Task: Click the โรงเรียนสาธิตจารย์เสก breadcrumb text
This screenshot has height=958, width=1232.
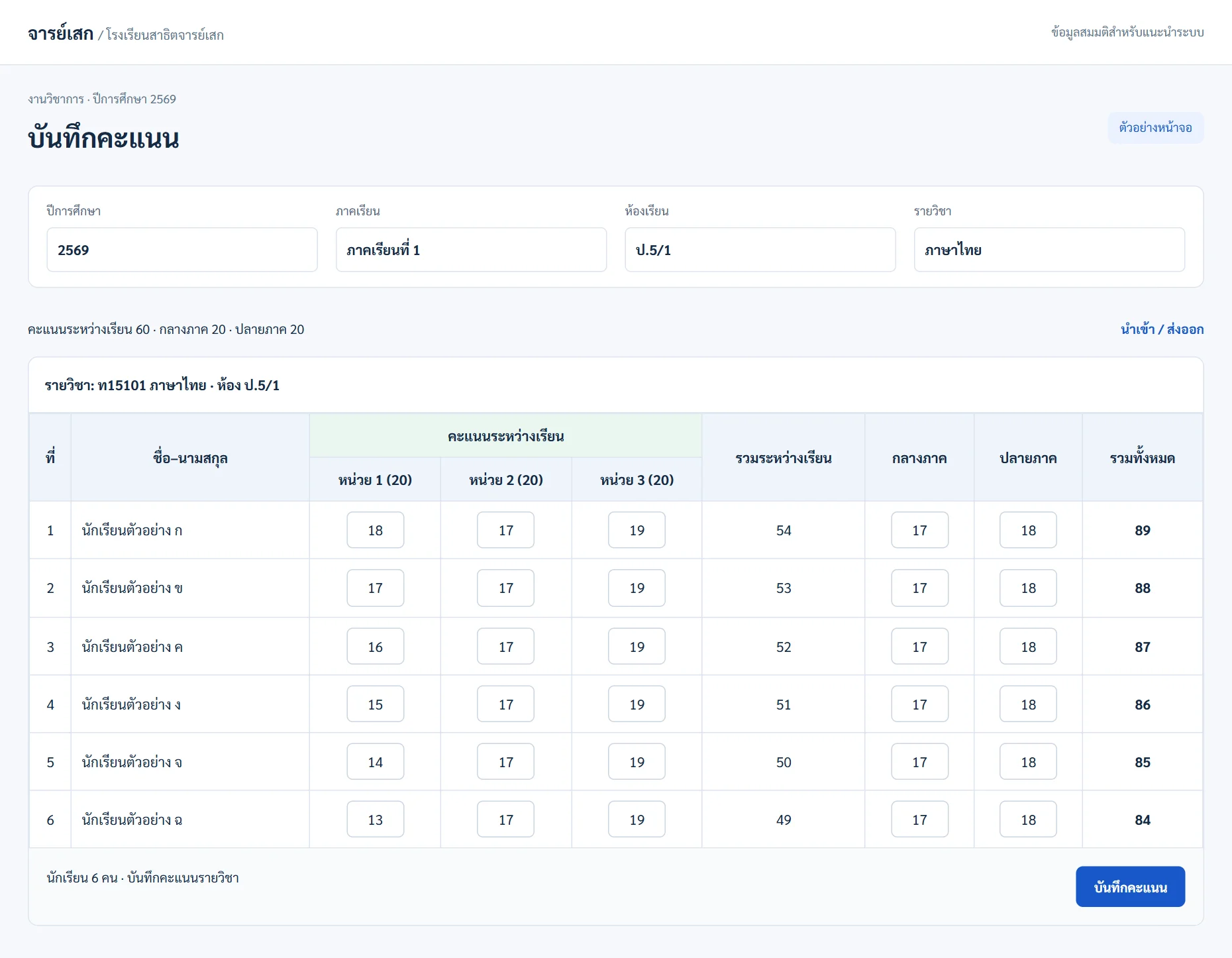Action: click(165, 35)
